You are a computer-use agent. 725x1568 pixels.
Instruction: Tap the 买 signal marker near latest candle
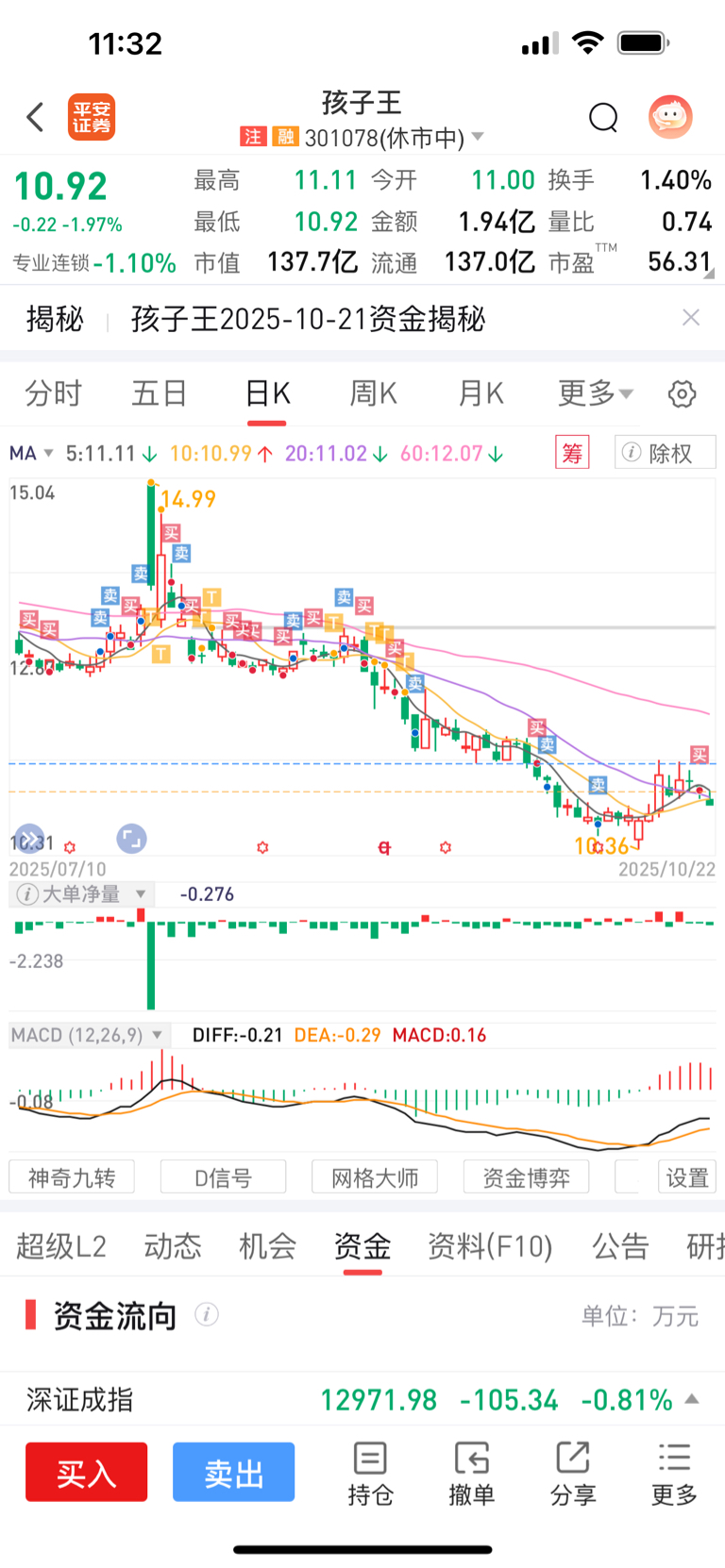[700, 754]
